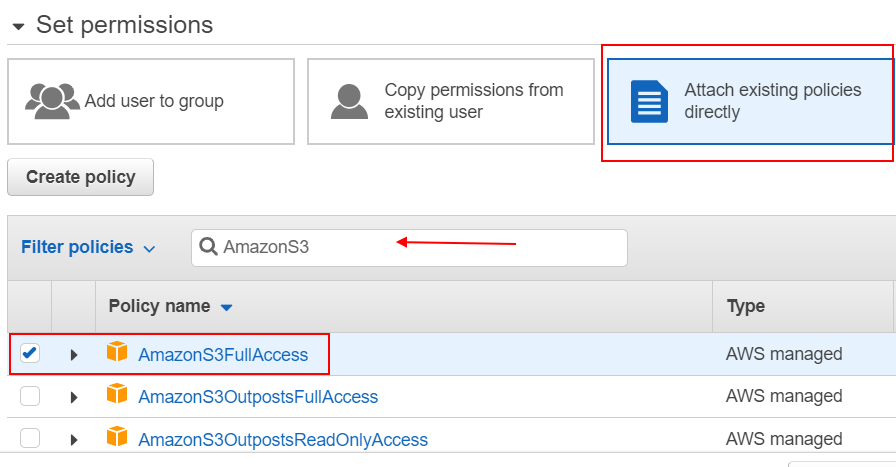This screenshot has width=896, height=467.
Task: Click the policy search field containing AmazonS3
Action: click(x=420, y=247)
